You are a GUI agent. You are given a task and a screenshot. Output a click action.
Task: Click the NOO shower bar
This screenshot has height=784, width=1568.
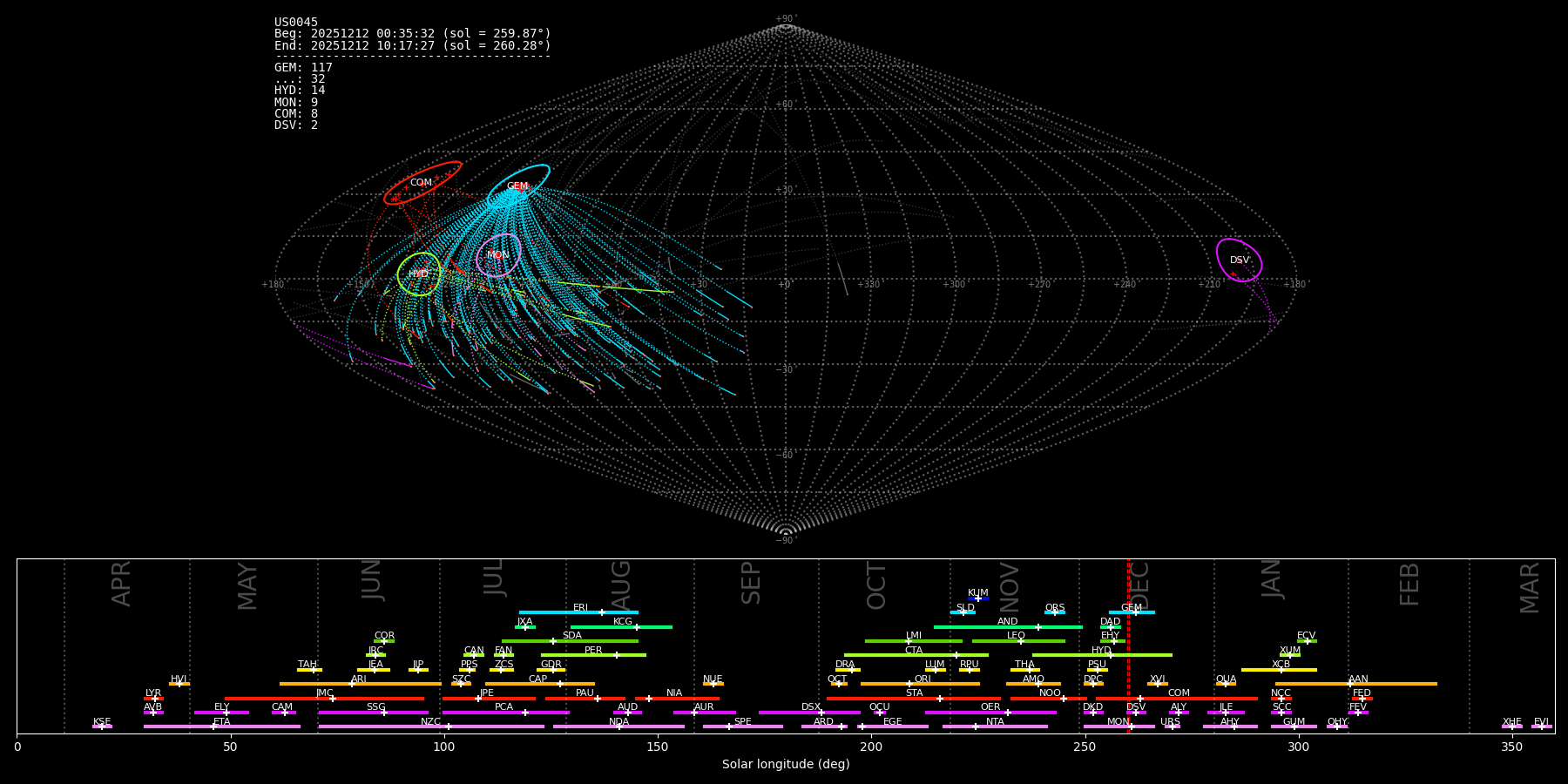[1049, 699]
